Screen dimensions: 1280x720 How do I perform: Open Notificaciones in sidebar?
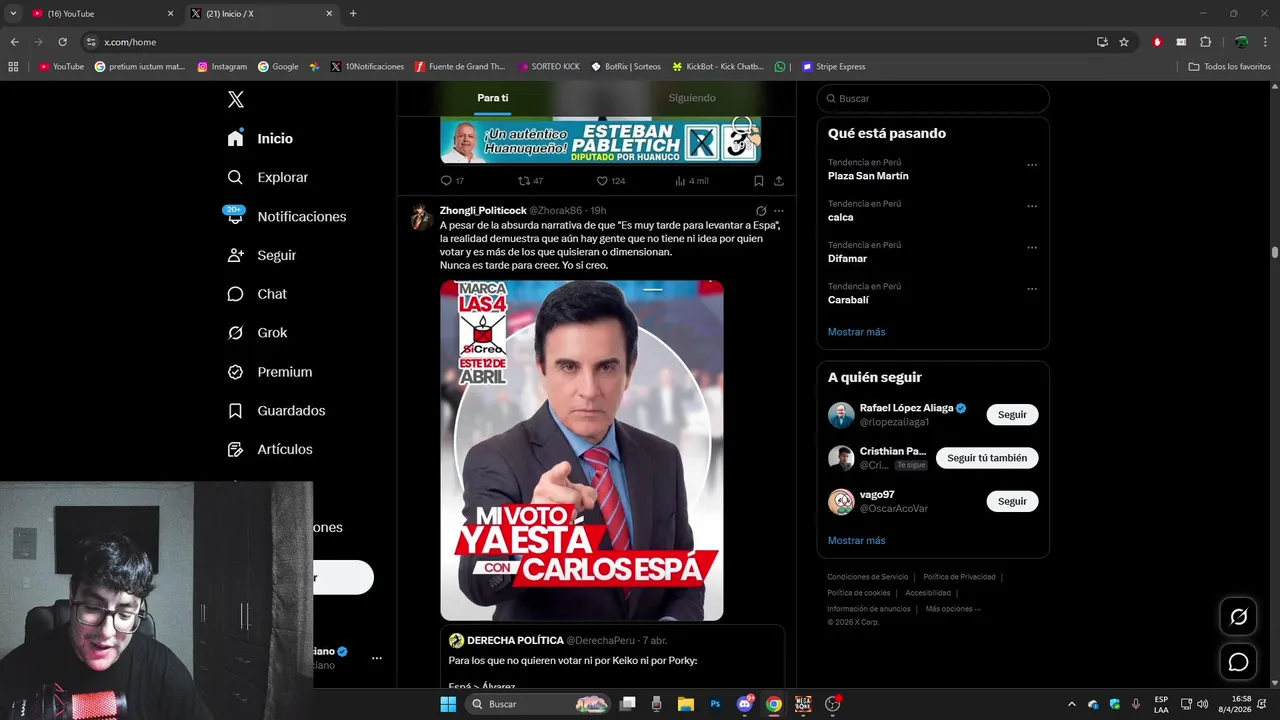(286, 217)
